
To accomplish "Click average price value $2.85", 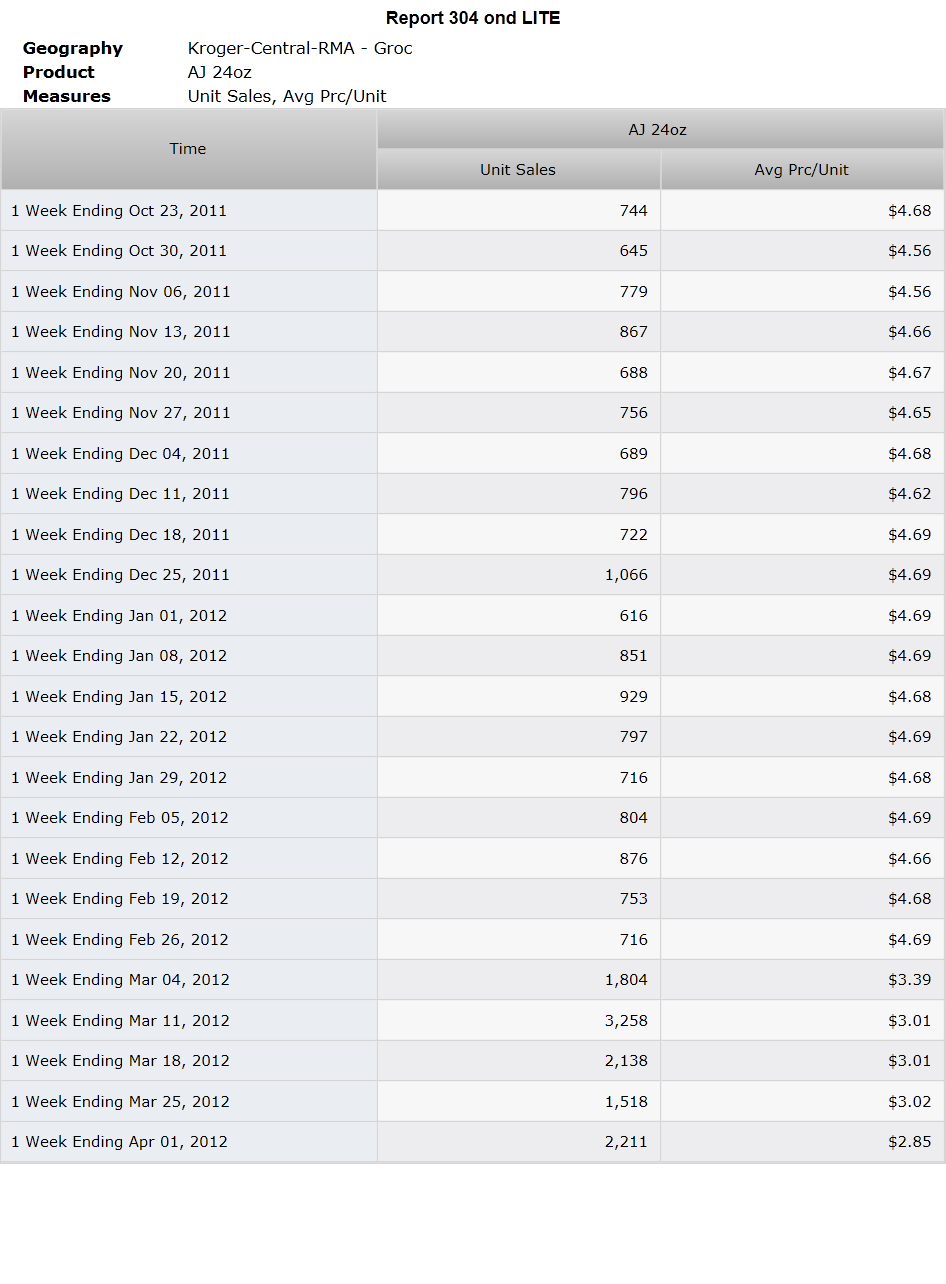I will [x=909, y=1142].
